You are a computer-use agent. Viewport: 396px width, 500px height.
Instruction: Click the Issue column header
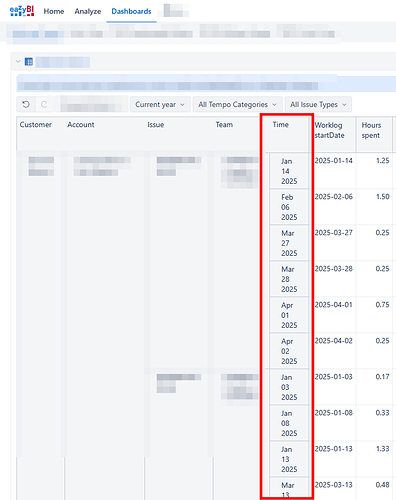click(156, 125)
